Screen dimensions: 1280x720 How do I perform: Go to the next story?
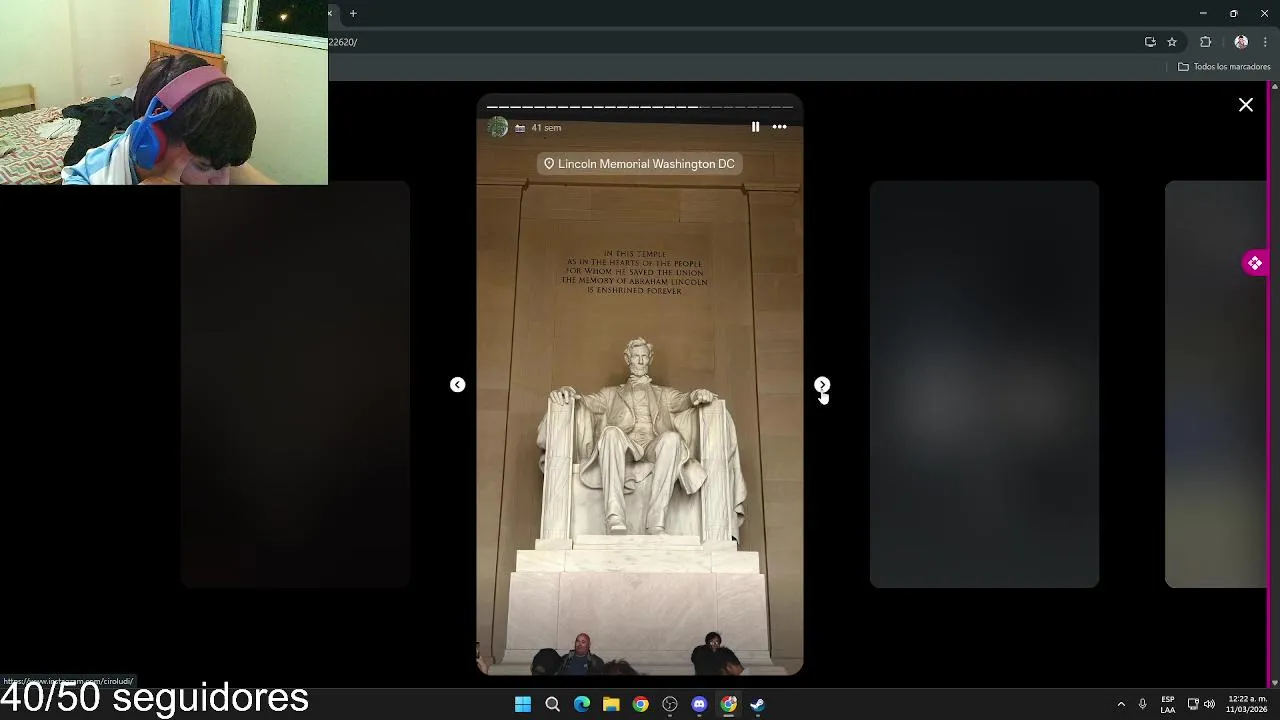[x=822, y=385]
